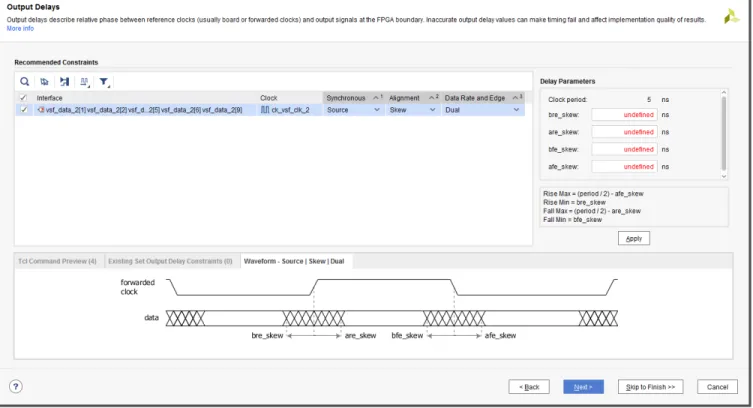Click the Clock period value 5
The width and height of the screenshot is (753, 408).
649,99
